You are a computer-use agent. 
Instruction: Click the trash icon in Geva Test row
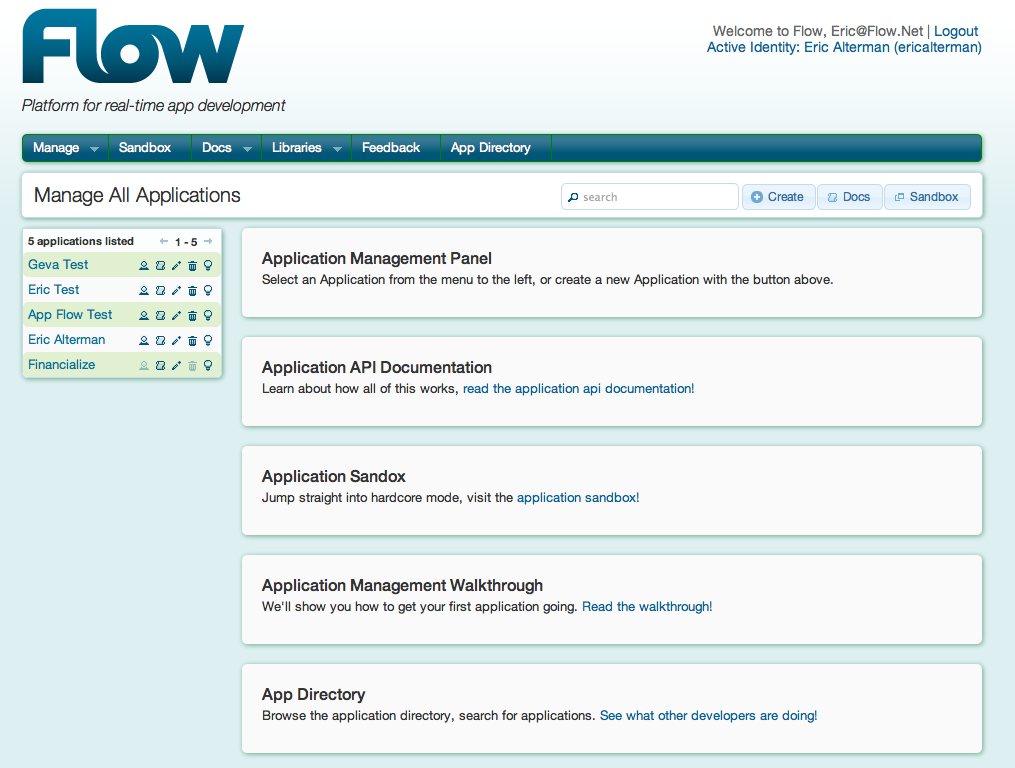[x=192, y=265]
